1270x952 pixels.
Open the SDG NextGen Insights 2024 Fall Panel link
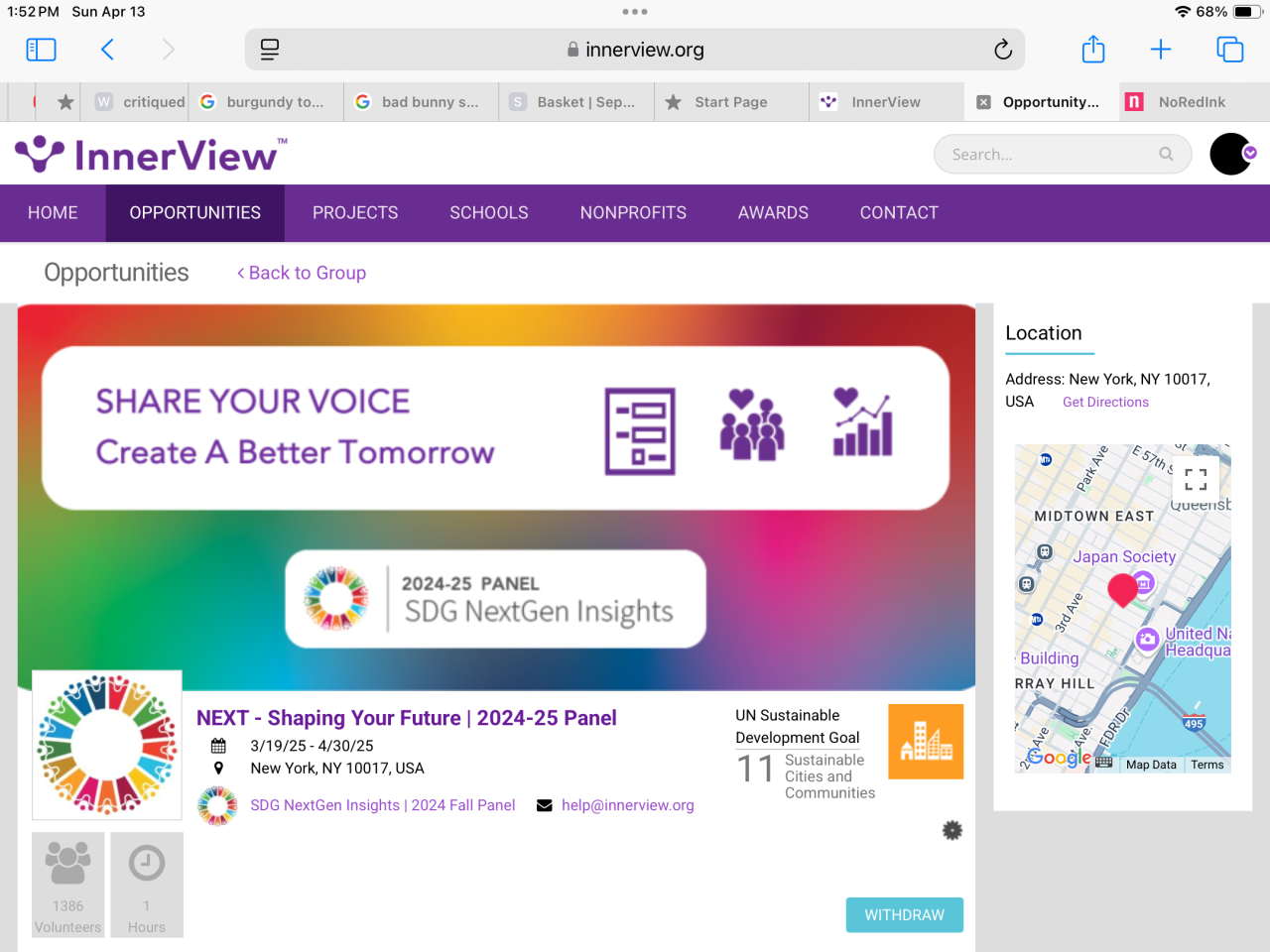click(x=383, y=805)
